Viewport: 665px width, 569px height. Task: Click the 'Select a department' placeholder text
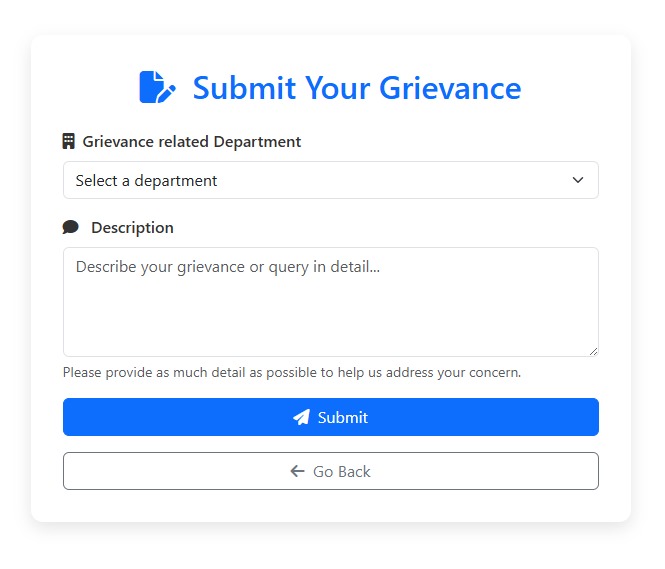click(x=146, y=181)
